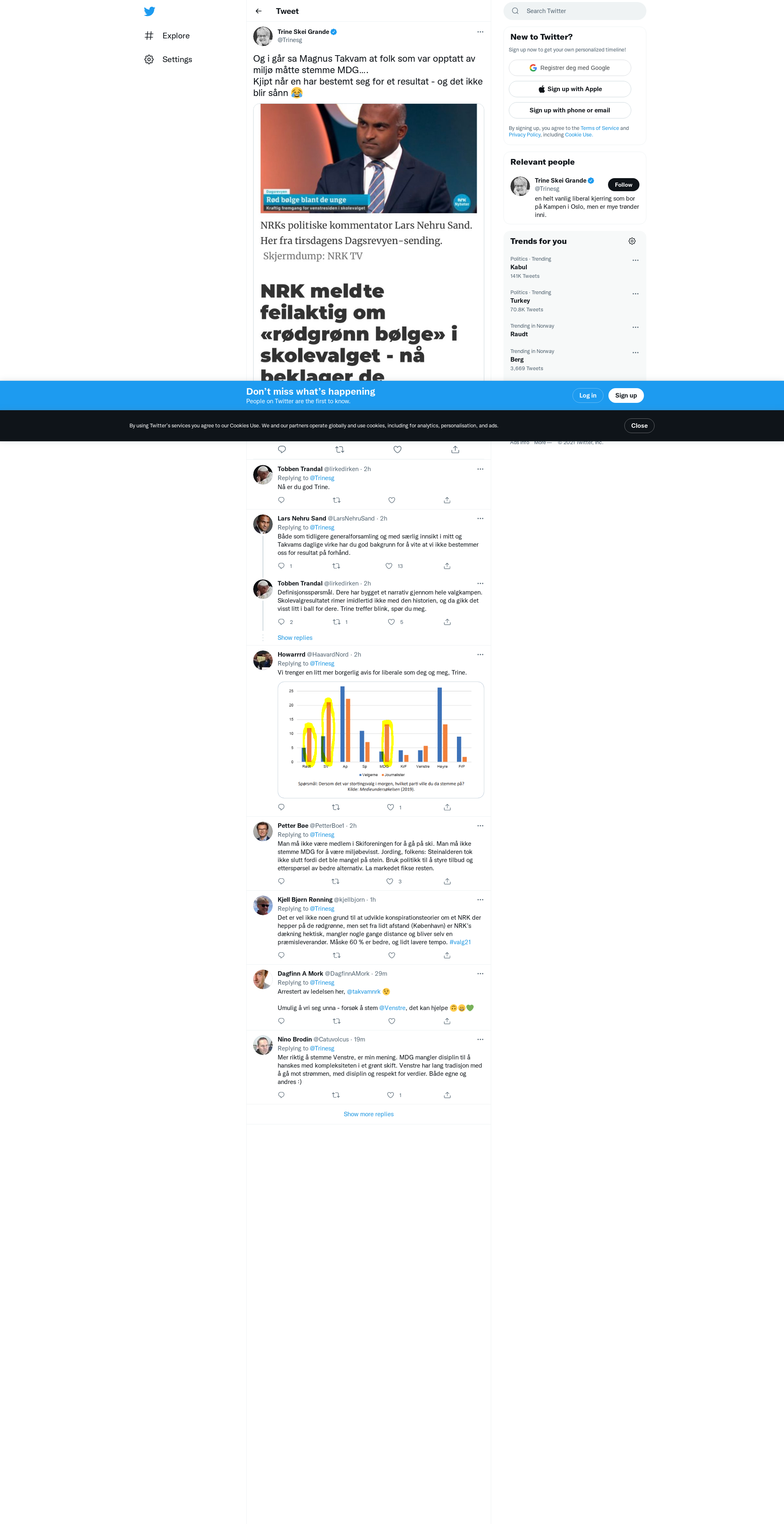Open Settings in the left navigation
784x1524 pixels.
(x=169, y=59)
